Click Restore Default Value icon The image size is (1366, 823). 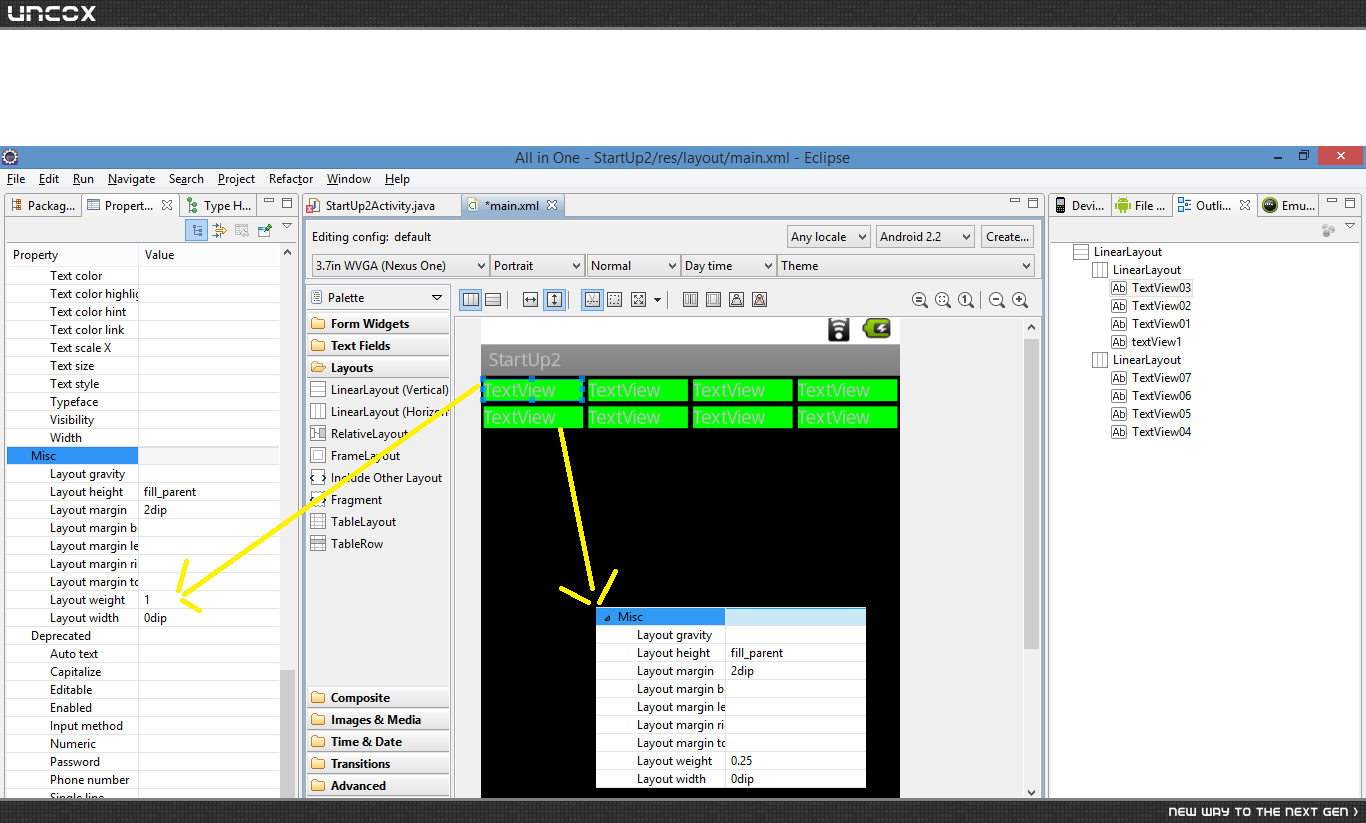point(242,230)
